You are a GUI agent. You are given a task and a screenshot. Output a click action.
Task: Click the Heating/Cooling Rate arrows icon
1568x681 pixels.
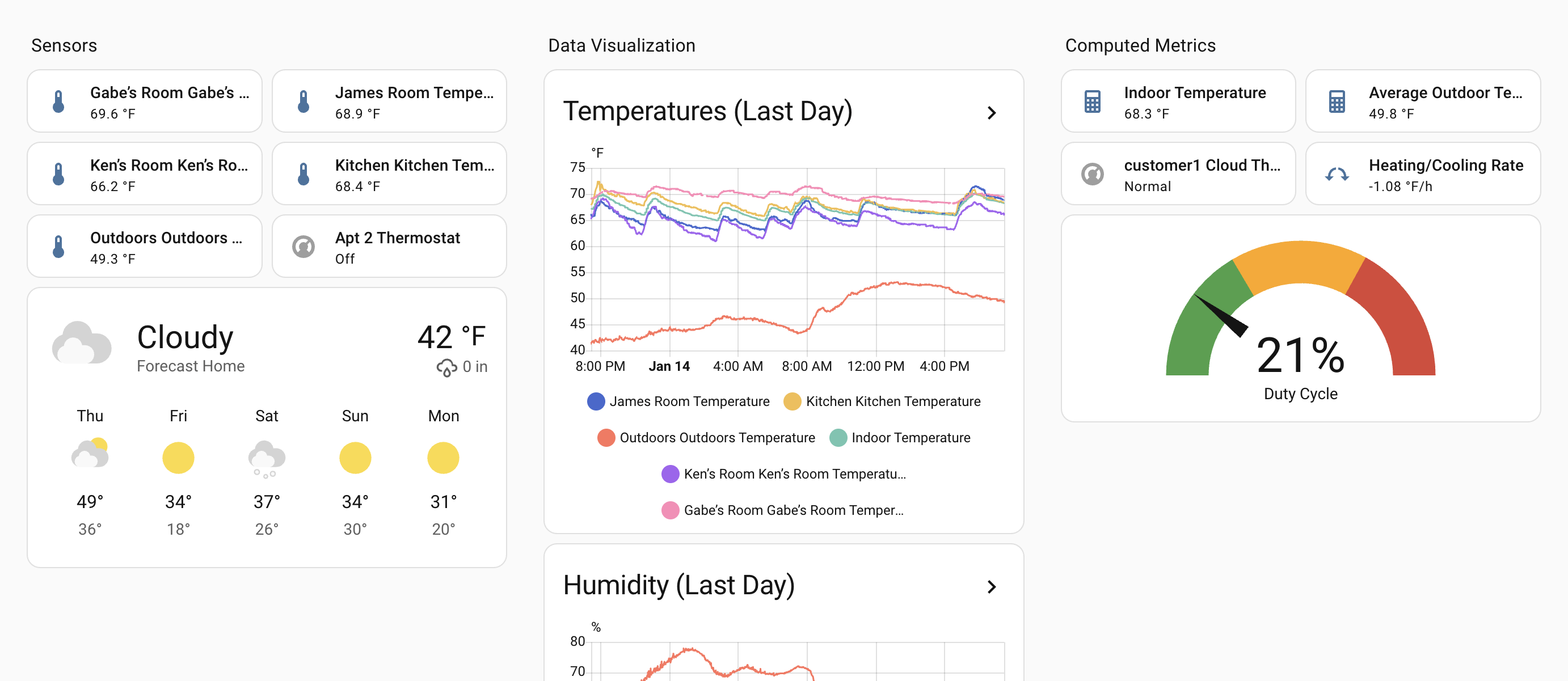[x=1337, y=174]
